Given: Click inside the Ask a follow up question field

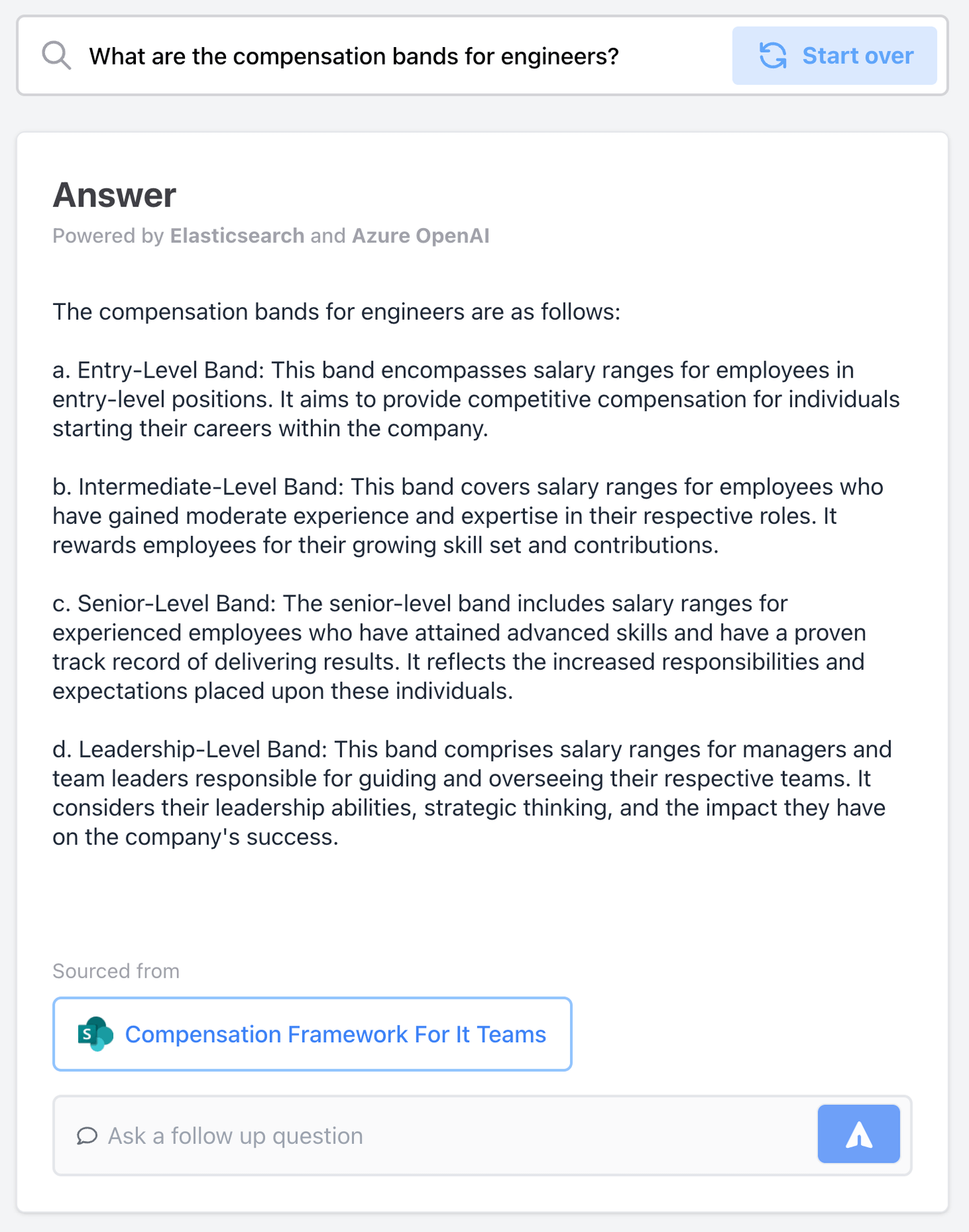Looking at the screenshot, I should coord(336,1135).
